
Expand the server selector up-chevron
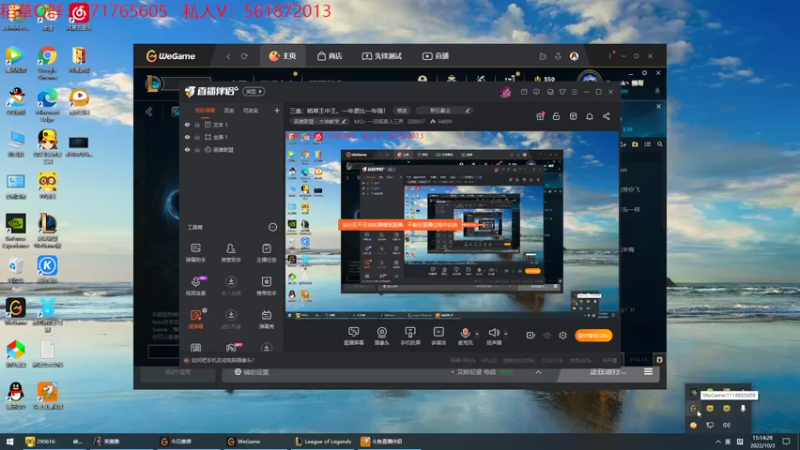(x=538, y=372)
